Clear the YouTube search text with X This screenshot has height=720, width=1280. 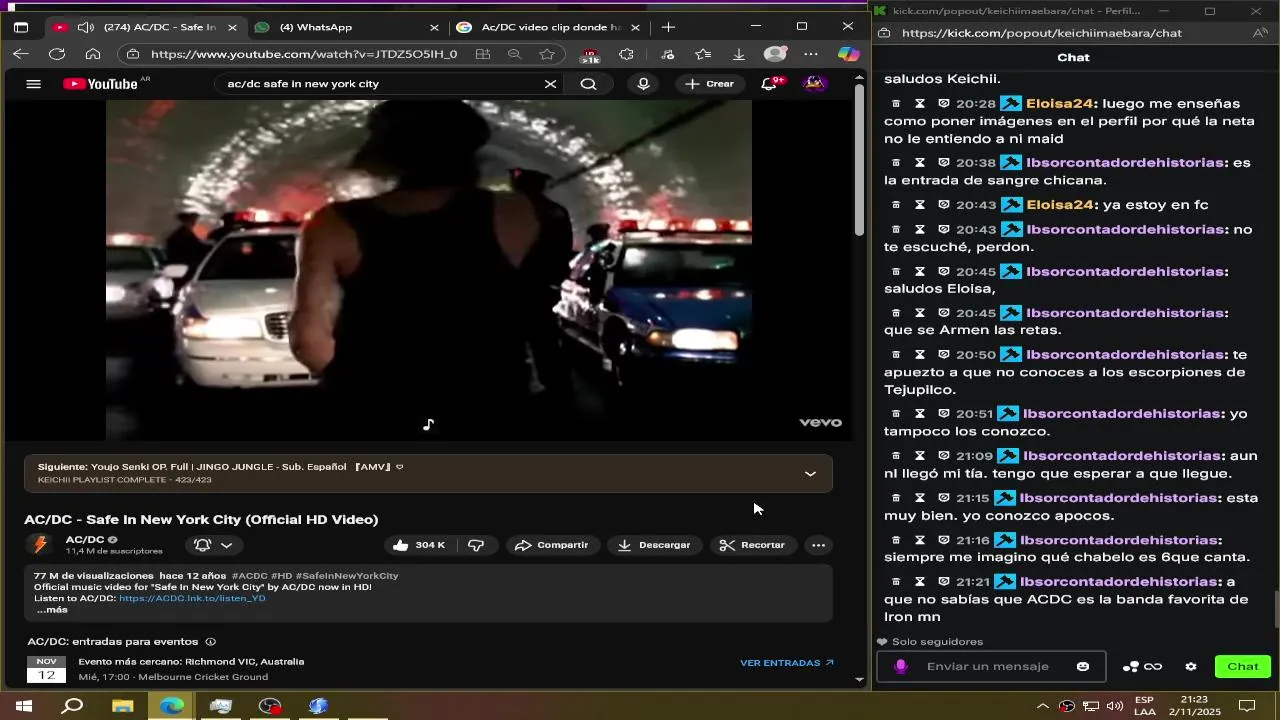(x=550, y=84)
